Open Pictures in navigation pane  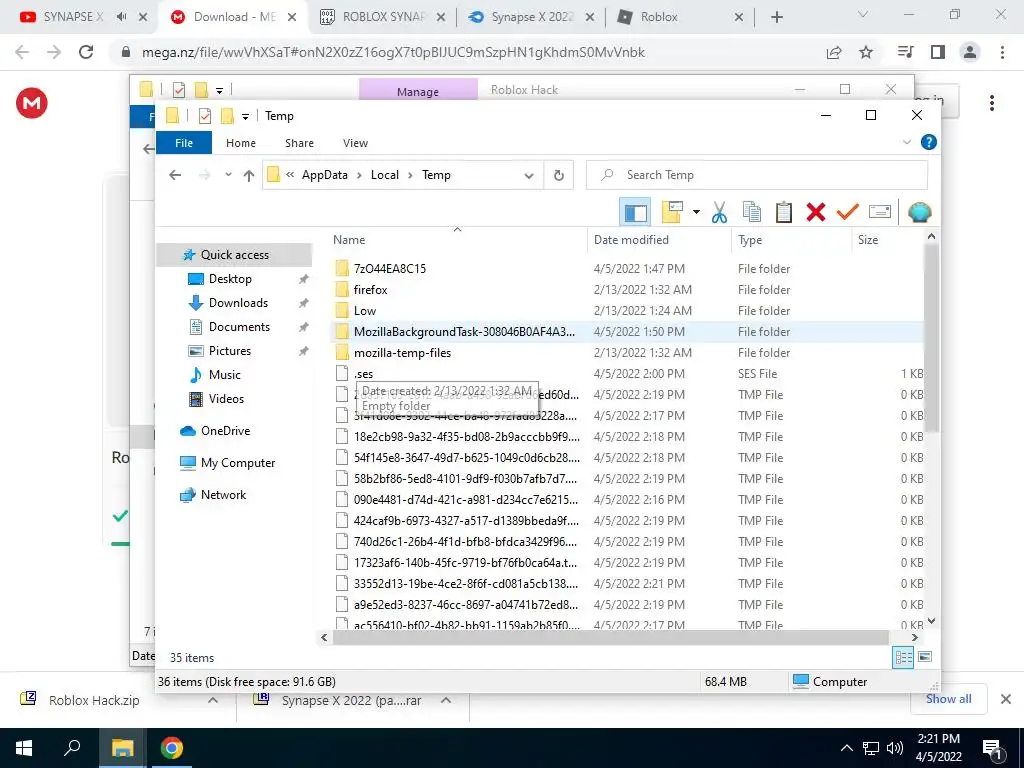point(229,351)
